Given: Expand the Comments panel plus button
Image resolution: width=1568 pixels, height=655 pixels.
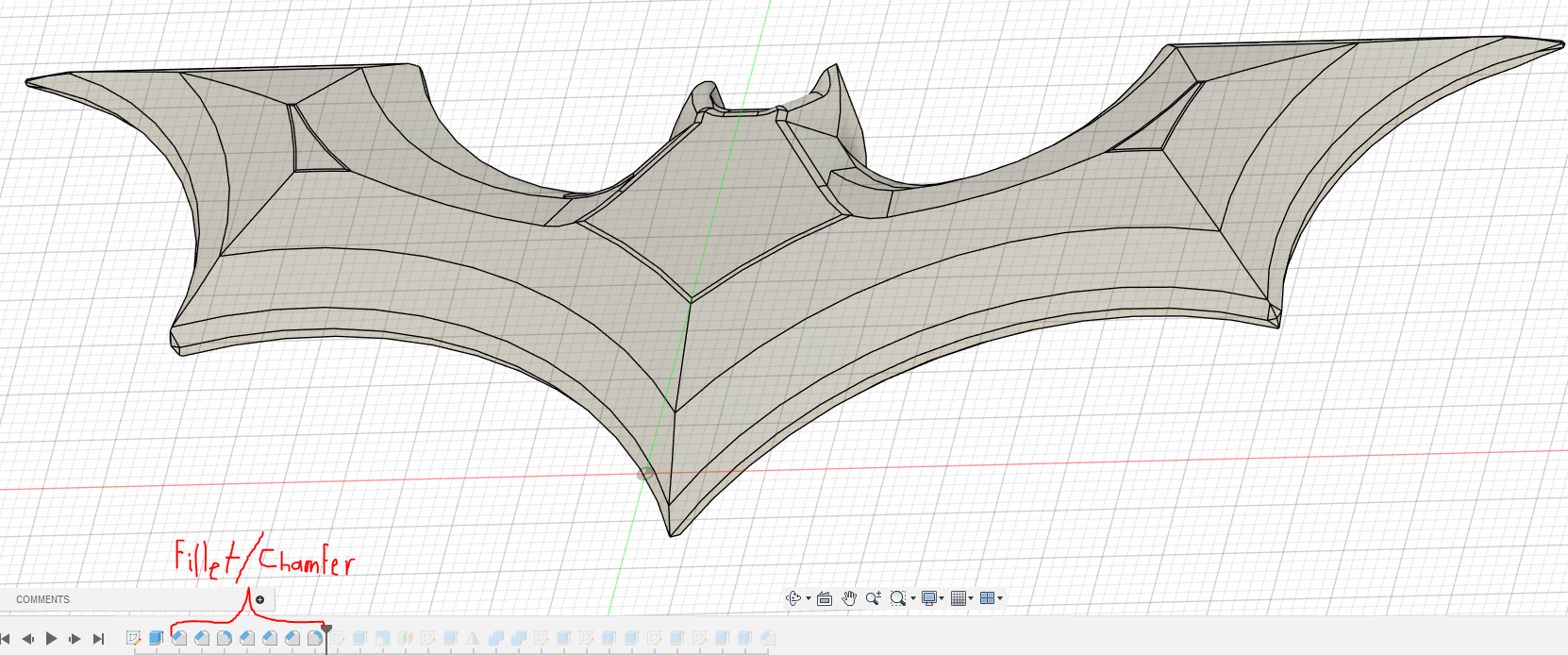Looking at the screenshot, I should [260, 599].
